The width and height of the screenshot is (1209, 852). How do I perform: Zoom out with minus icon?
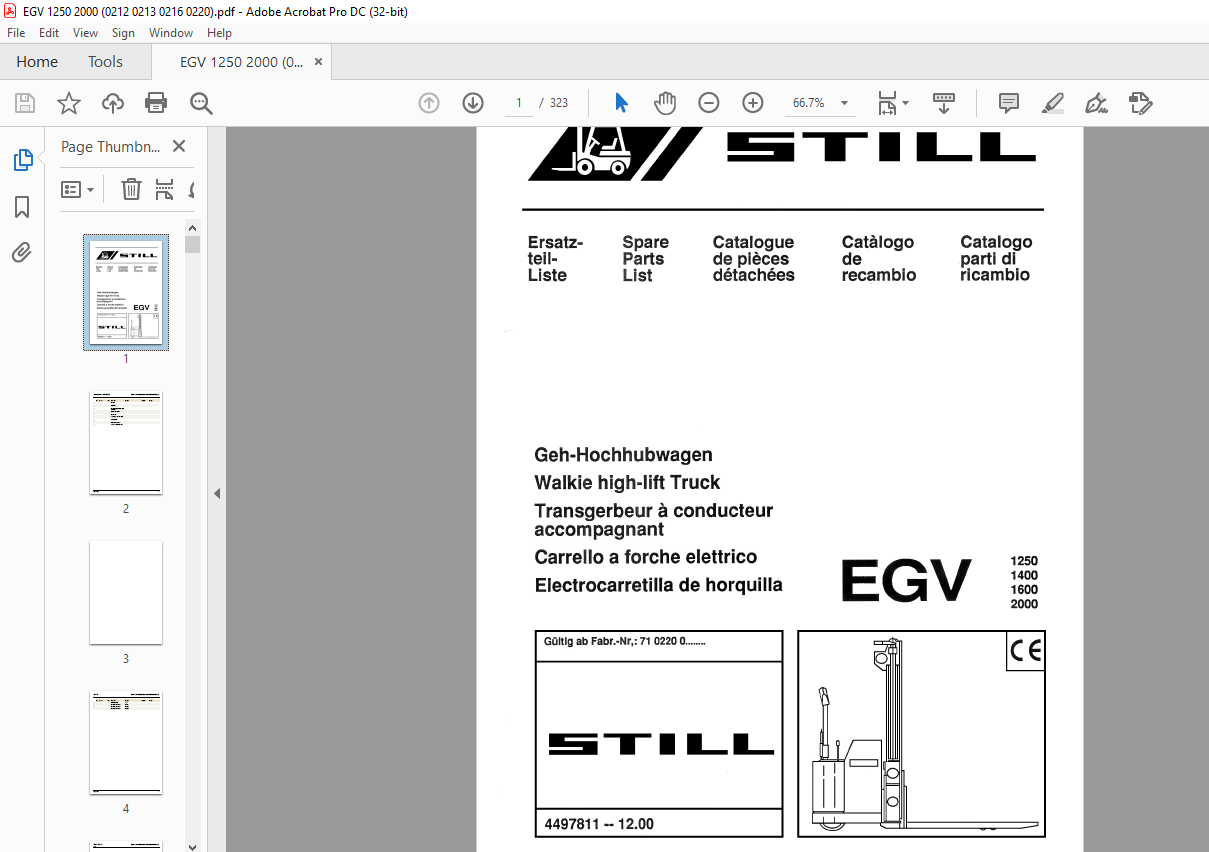point(709,103)
